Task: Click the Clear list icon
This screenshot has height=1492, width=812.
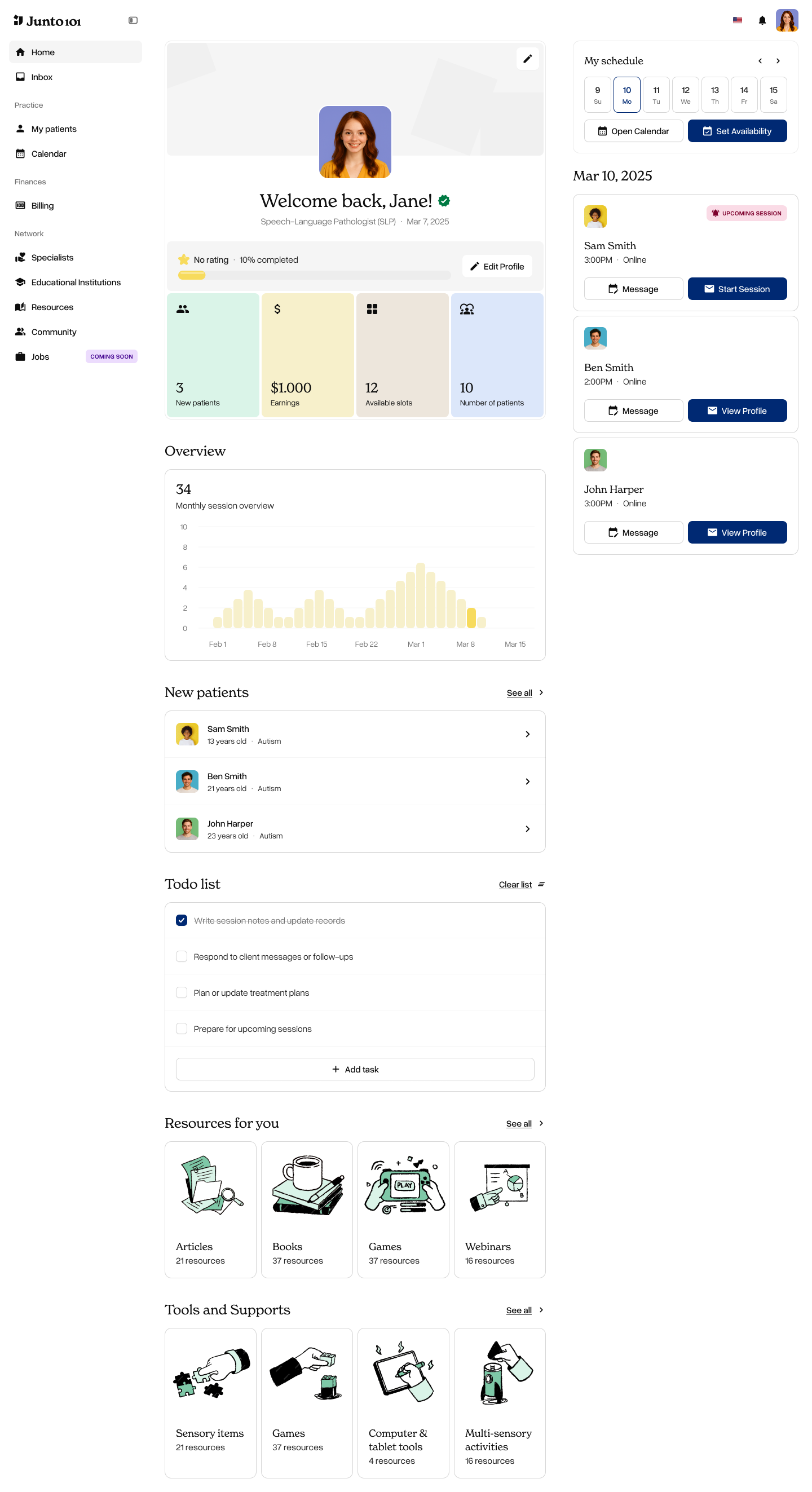Action: click(541, 884)
